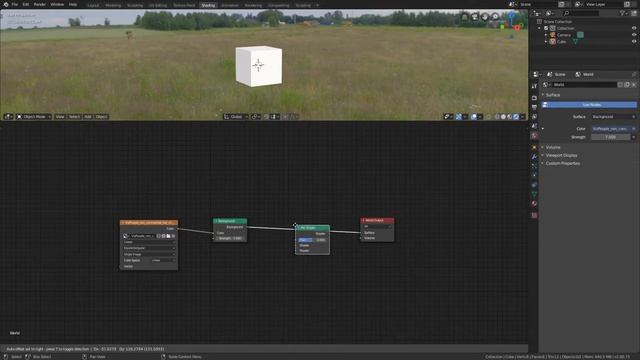This screenshot has width=640, height=360.
Task: Click the Use Nodes button
Action: (589, 105)
